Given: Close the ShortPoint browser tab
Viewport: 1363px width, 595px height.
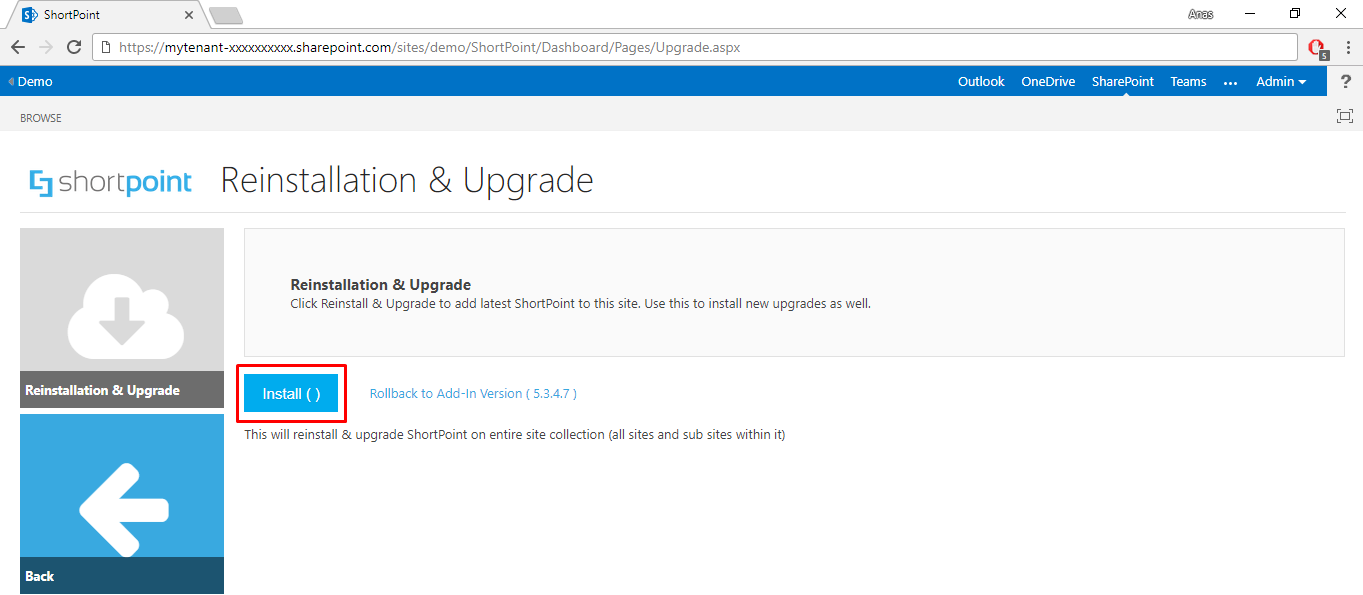Looking at the screenshot, I should 189,15.
